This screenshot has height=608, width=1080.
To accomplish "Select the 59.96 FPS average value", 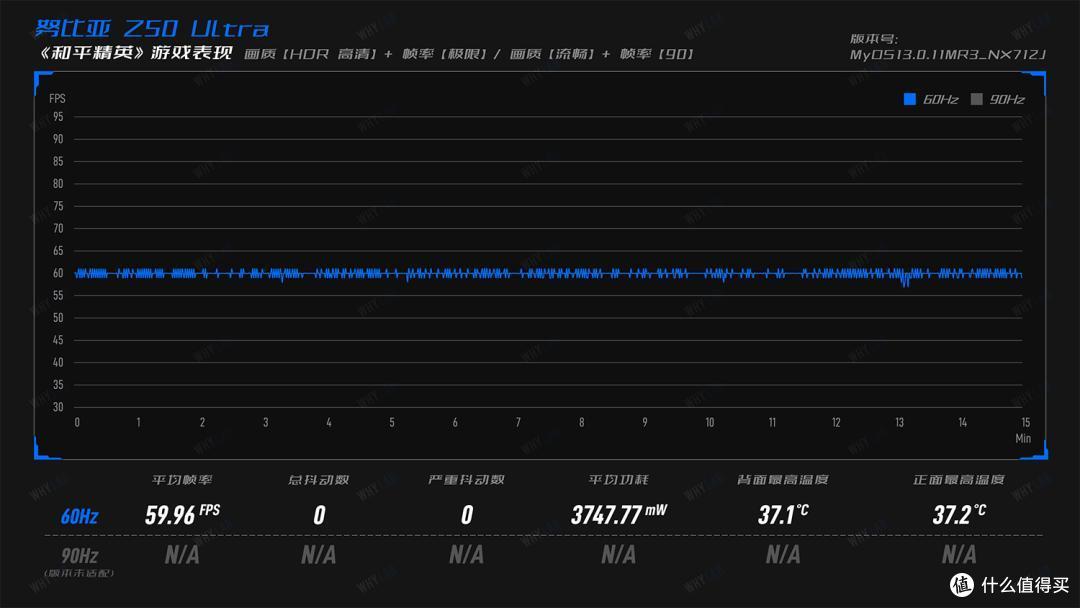I will [x=183, y=514].
